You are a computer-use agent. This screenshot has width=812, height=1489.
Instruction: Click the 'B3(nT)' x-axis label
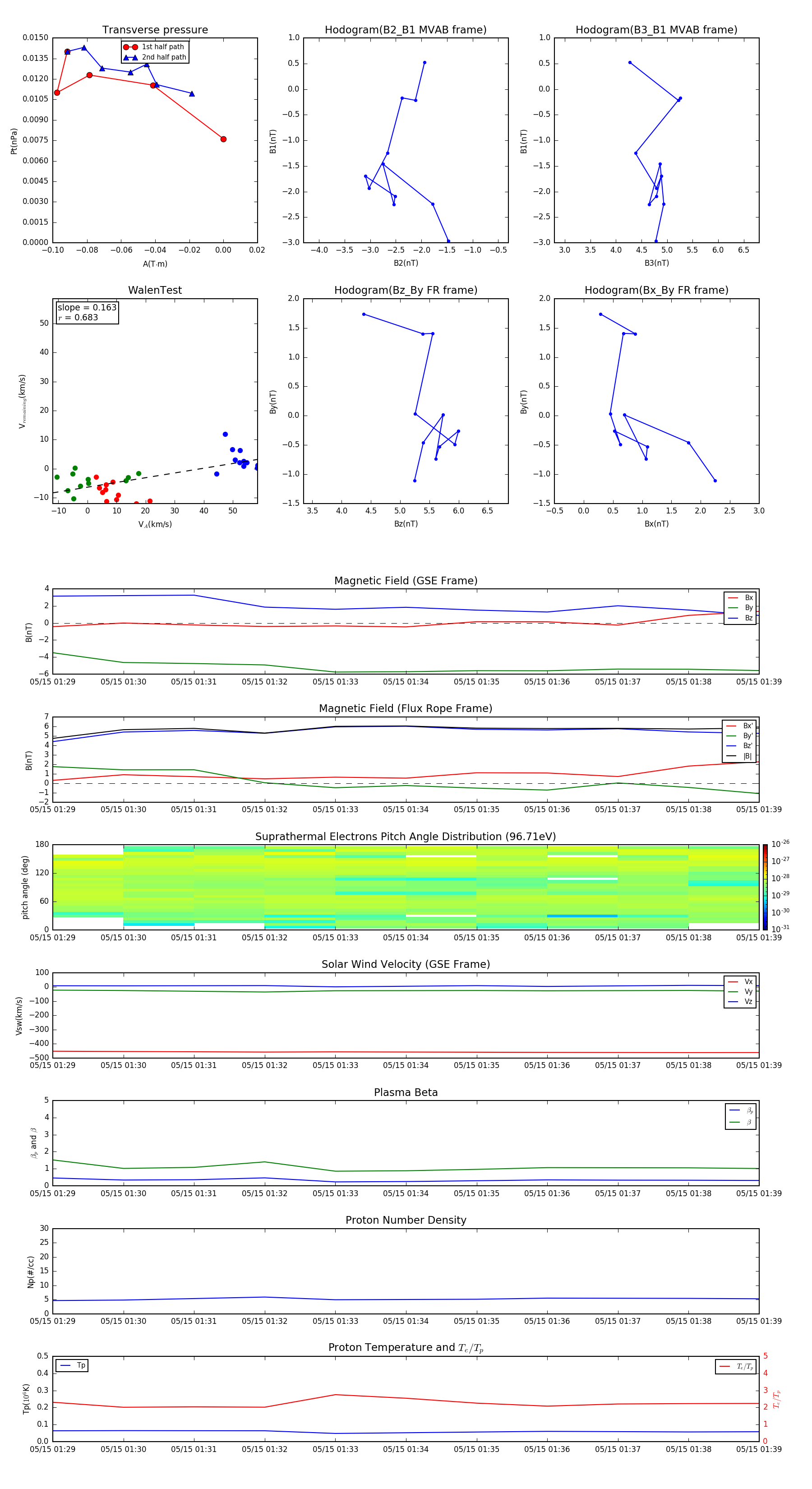coord(656,264)
